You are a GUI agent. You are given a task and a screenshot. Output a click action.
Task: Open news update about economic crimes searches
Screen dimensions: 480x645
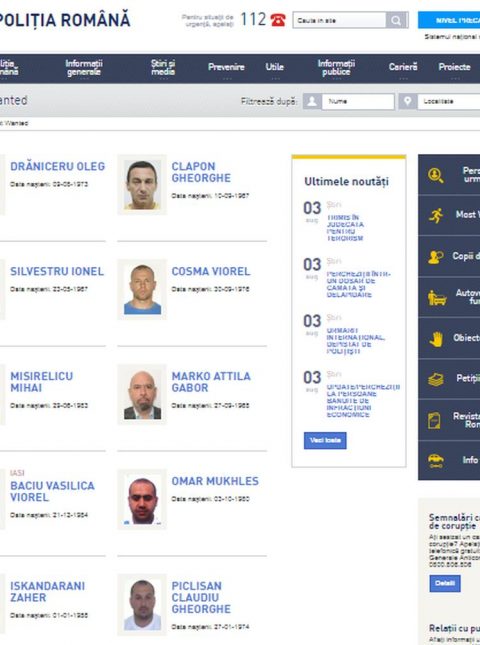click(363, 401)
